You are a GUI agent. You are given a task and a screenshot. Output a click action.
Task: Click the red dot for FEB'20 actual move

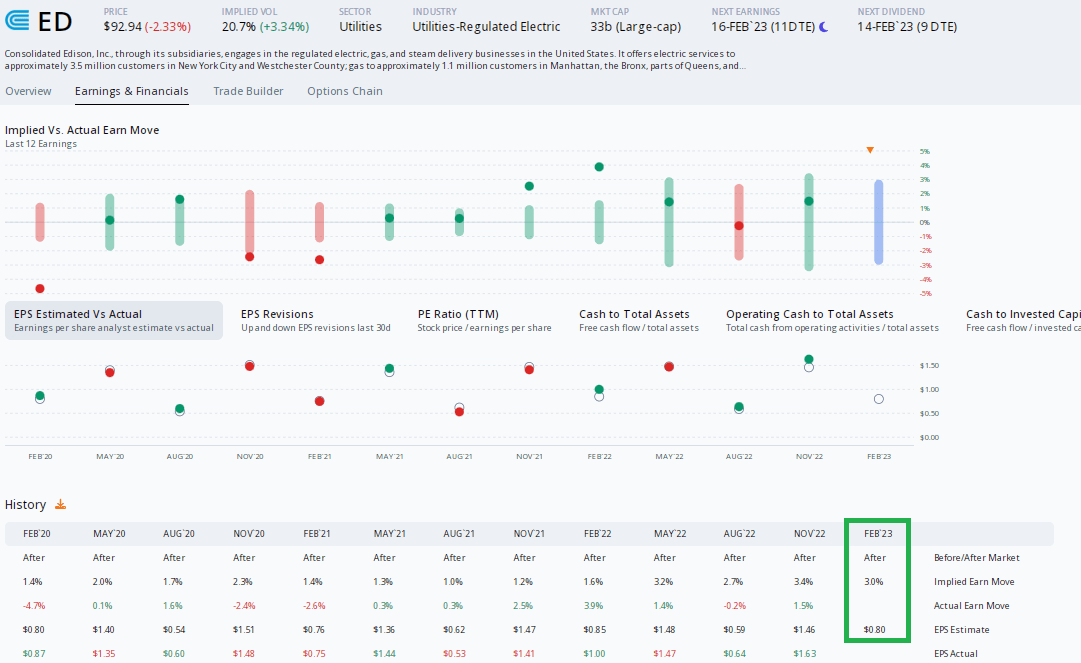click(40, 289)
